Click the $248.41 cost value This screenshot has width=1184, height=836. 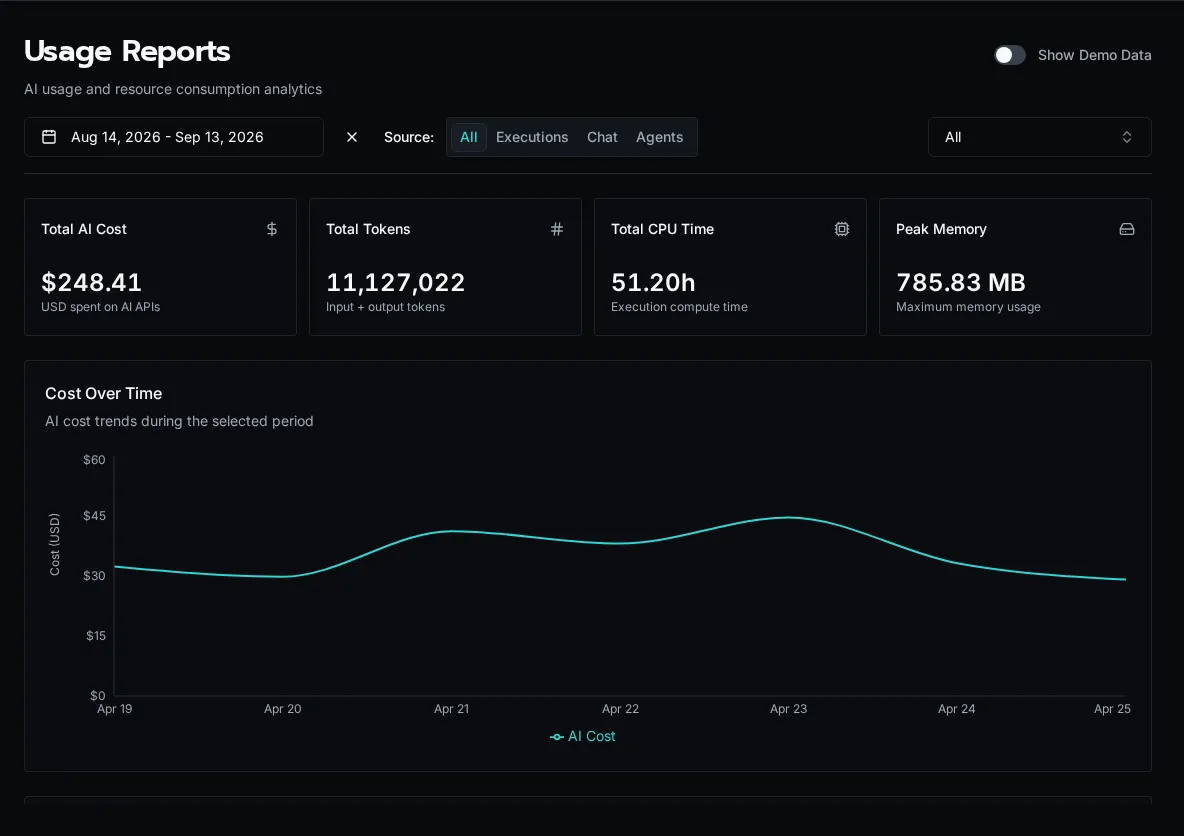tap(91, 282)
